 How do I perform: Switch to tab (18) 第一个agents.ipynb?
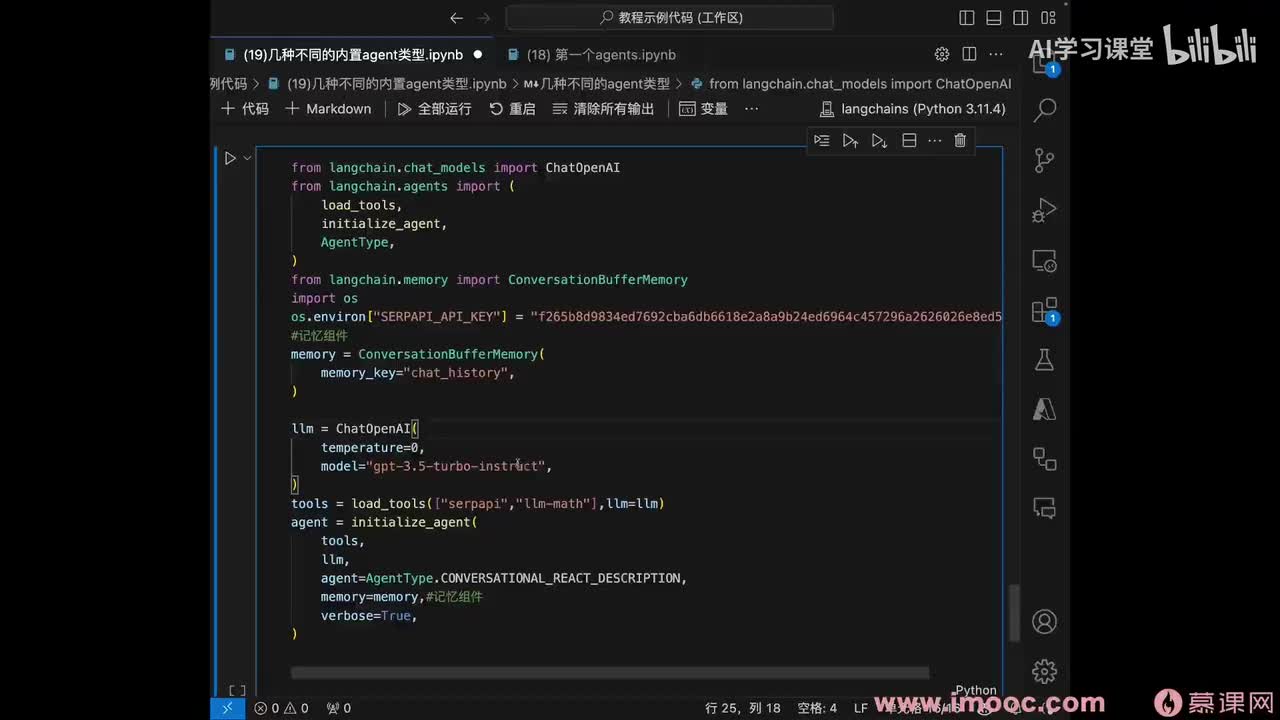[592, 55]
